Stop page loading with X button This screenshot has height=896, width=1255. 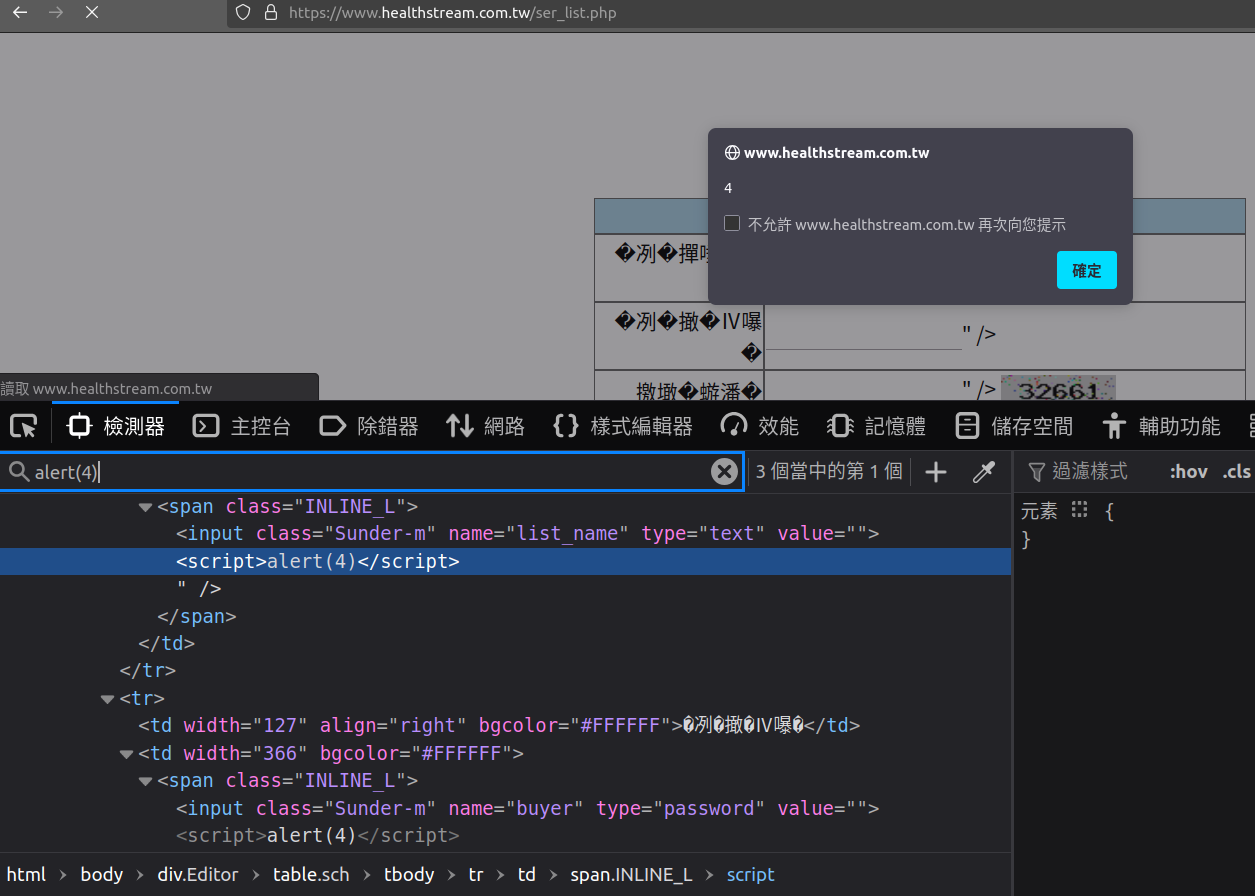click(x=92, y=13)
